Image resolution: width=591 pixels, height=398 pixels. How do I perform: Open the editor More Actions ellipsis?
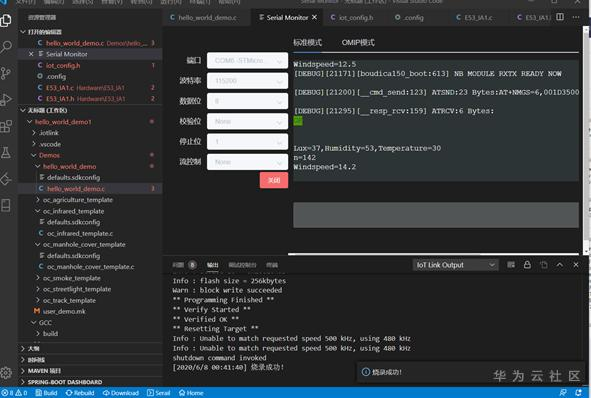tap(576, 17)
